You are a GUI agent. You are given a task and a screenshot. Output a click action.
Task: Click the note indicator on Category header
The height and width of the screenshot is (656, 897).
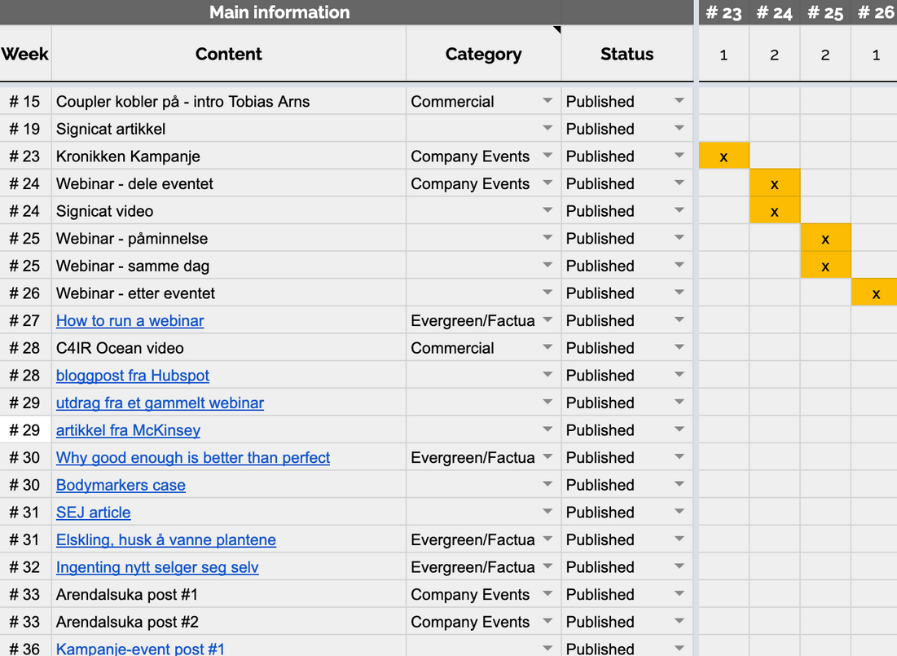[556, 30]
